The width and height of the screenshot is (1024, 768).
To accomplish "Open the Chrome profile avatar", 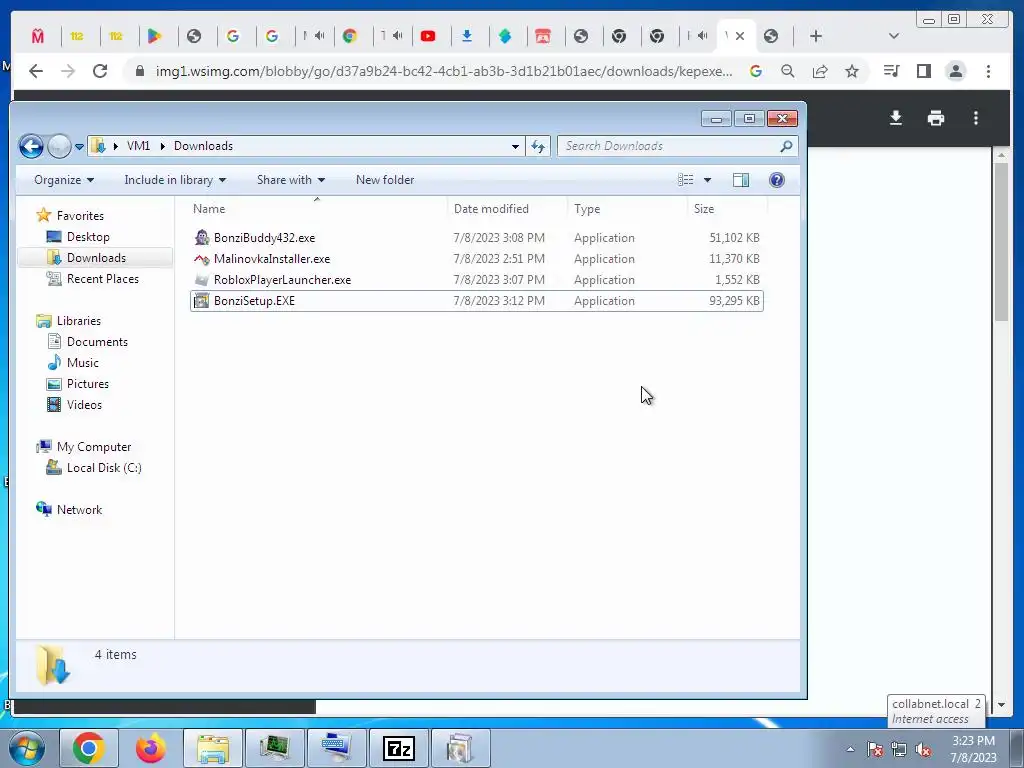I will [x=955, y=71].
